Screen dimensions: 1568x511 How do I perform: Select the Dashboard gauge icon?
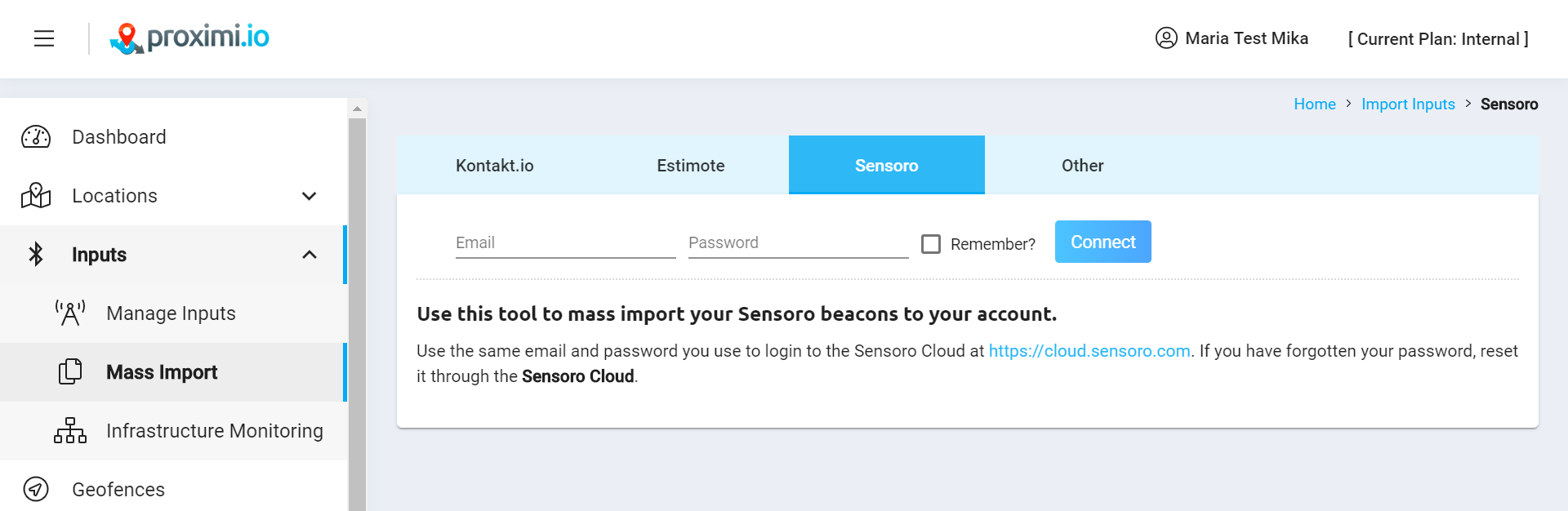tap(36, 137)
